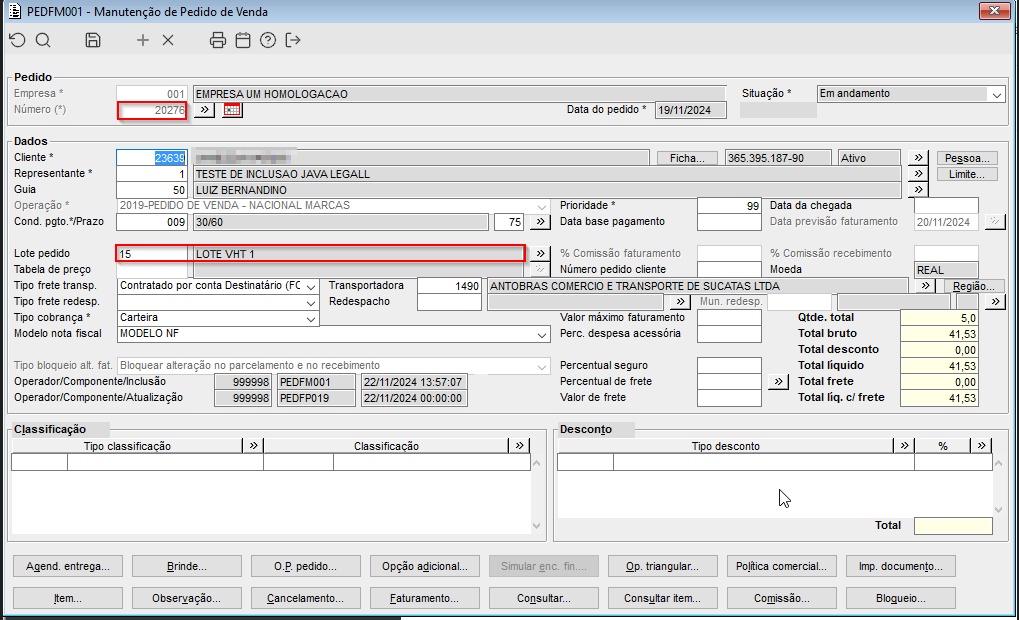Viewport: 1019px width, 620px height.
Task: Open the Tipo frete transp. dropdown
Action: (311, 286)
